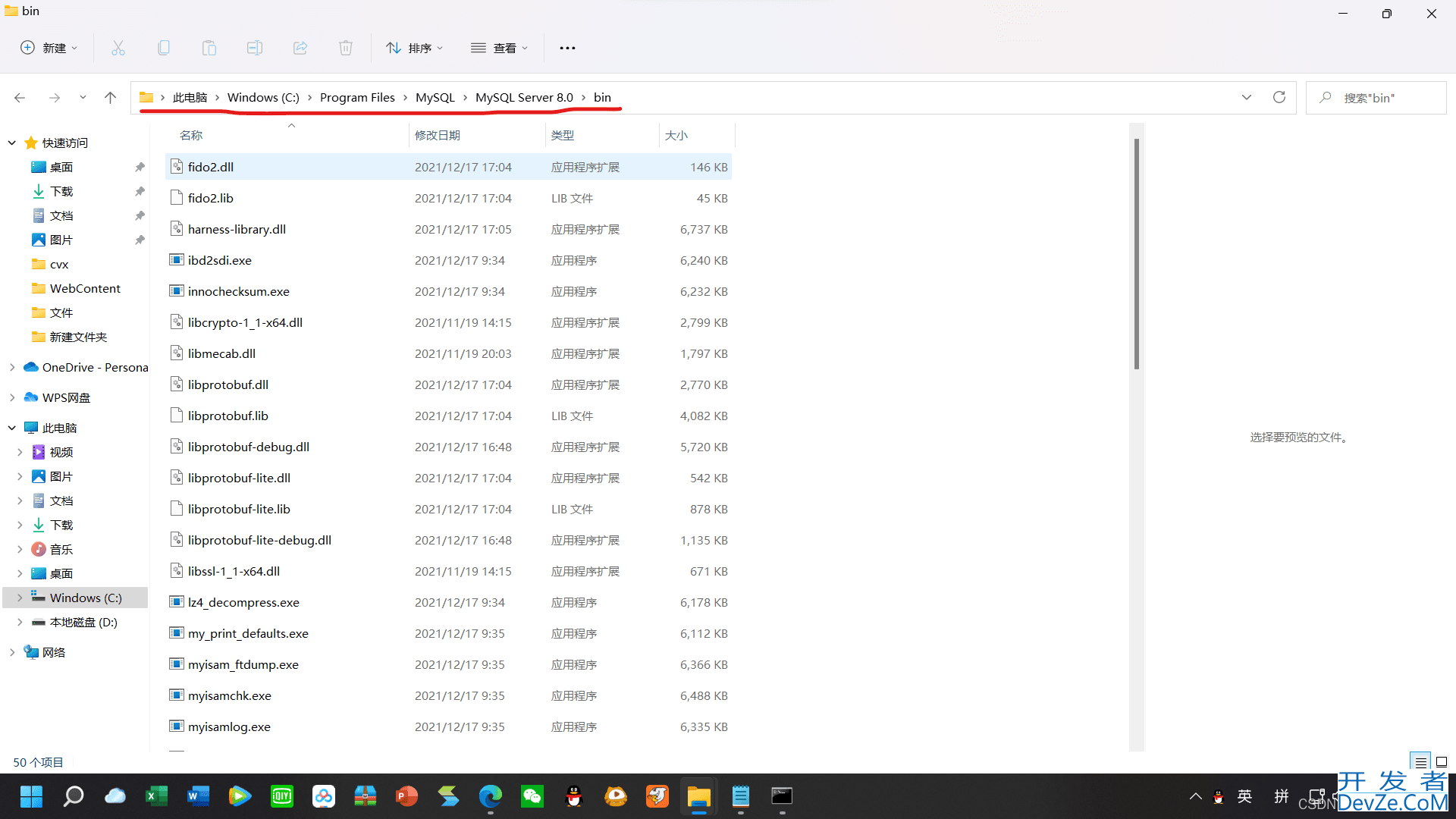The width and height of the screenshot is (1456, 819).
Task: Go forward with the right arrow
Action: (54, 98)
